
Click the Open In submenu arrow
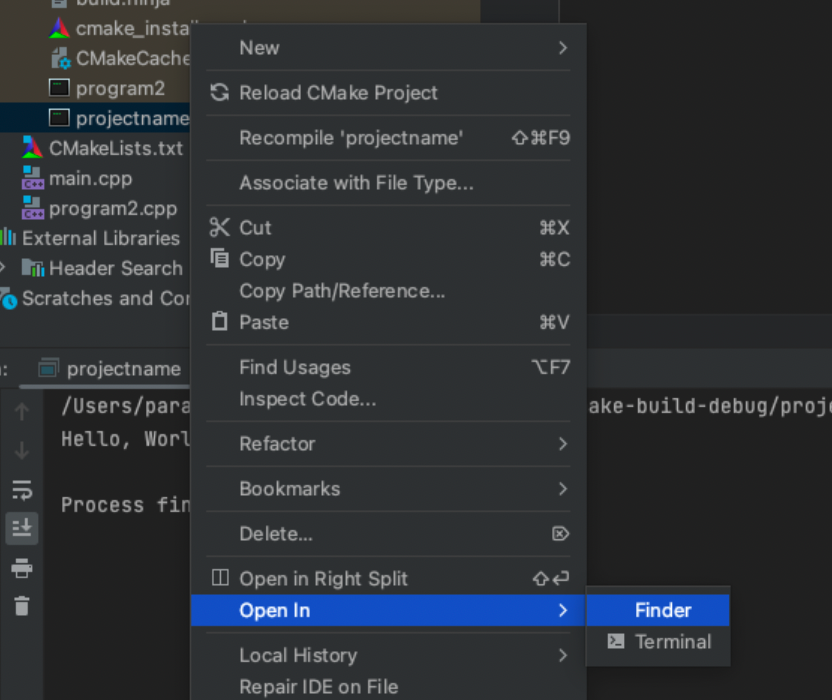tap(562, 610)
